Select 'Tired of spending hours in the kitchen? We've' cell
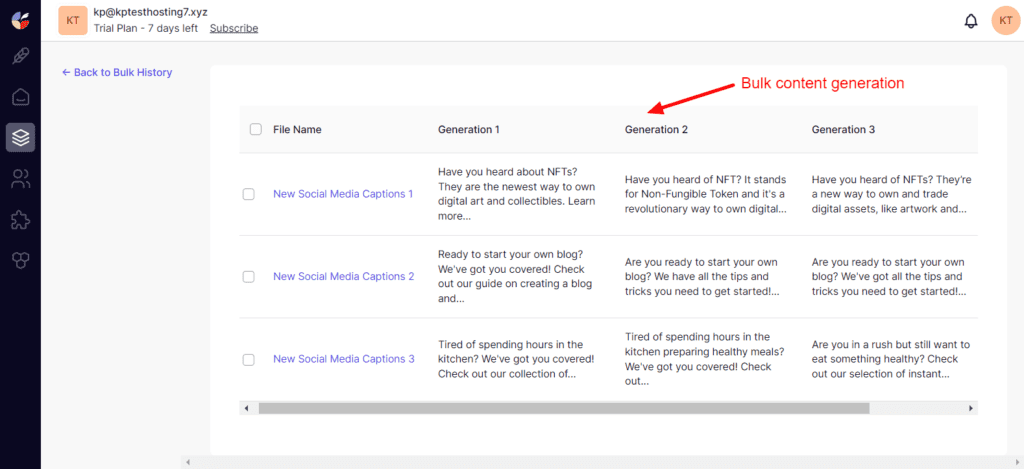The height and width of the screenshot is (469, 1024). [516, 359]
